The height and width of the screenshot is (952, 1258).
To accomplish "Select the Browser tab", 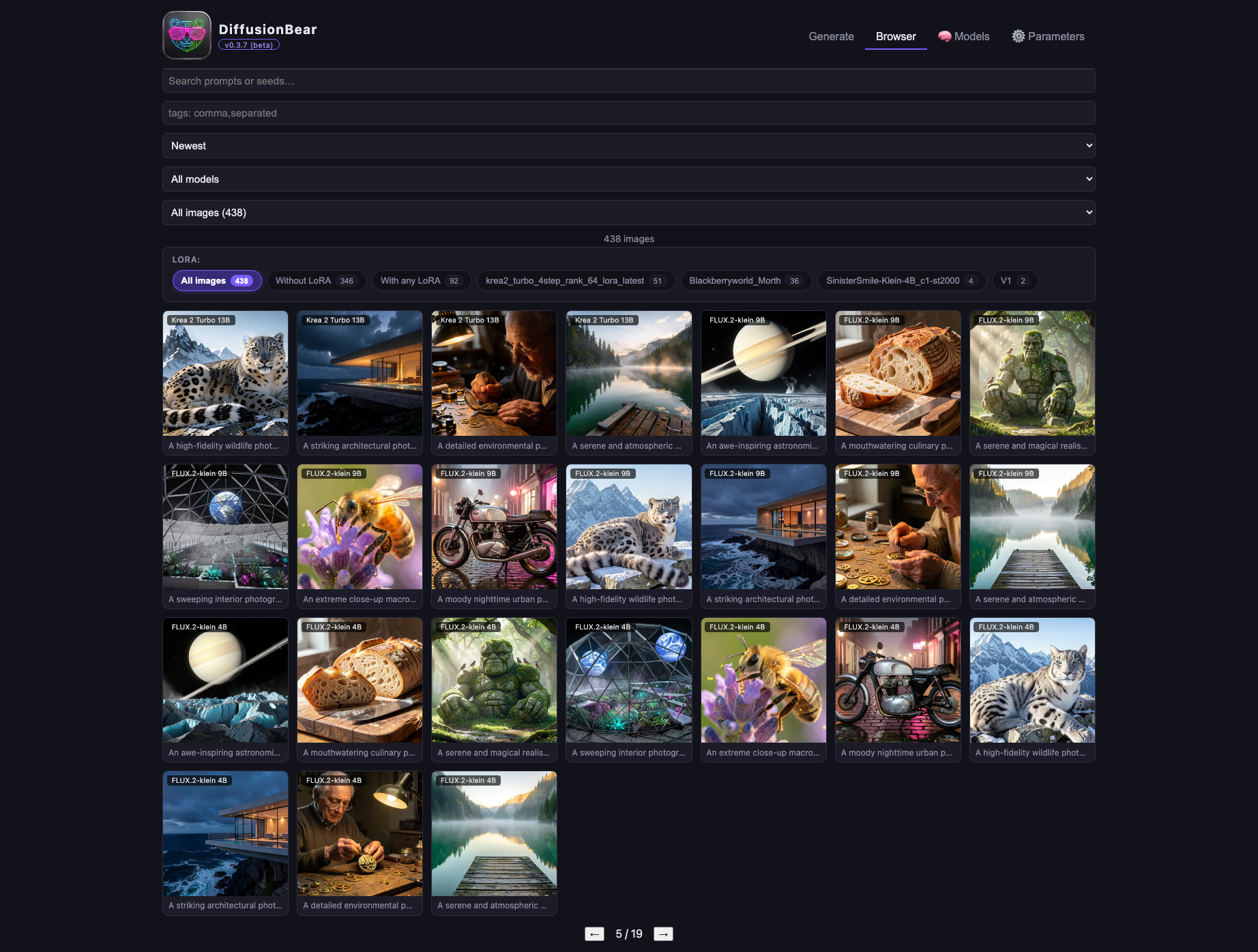I will (896, 36).
